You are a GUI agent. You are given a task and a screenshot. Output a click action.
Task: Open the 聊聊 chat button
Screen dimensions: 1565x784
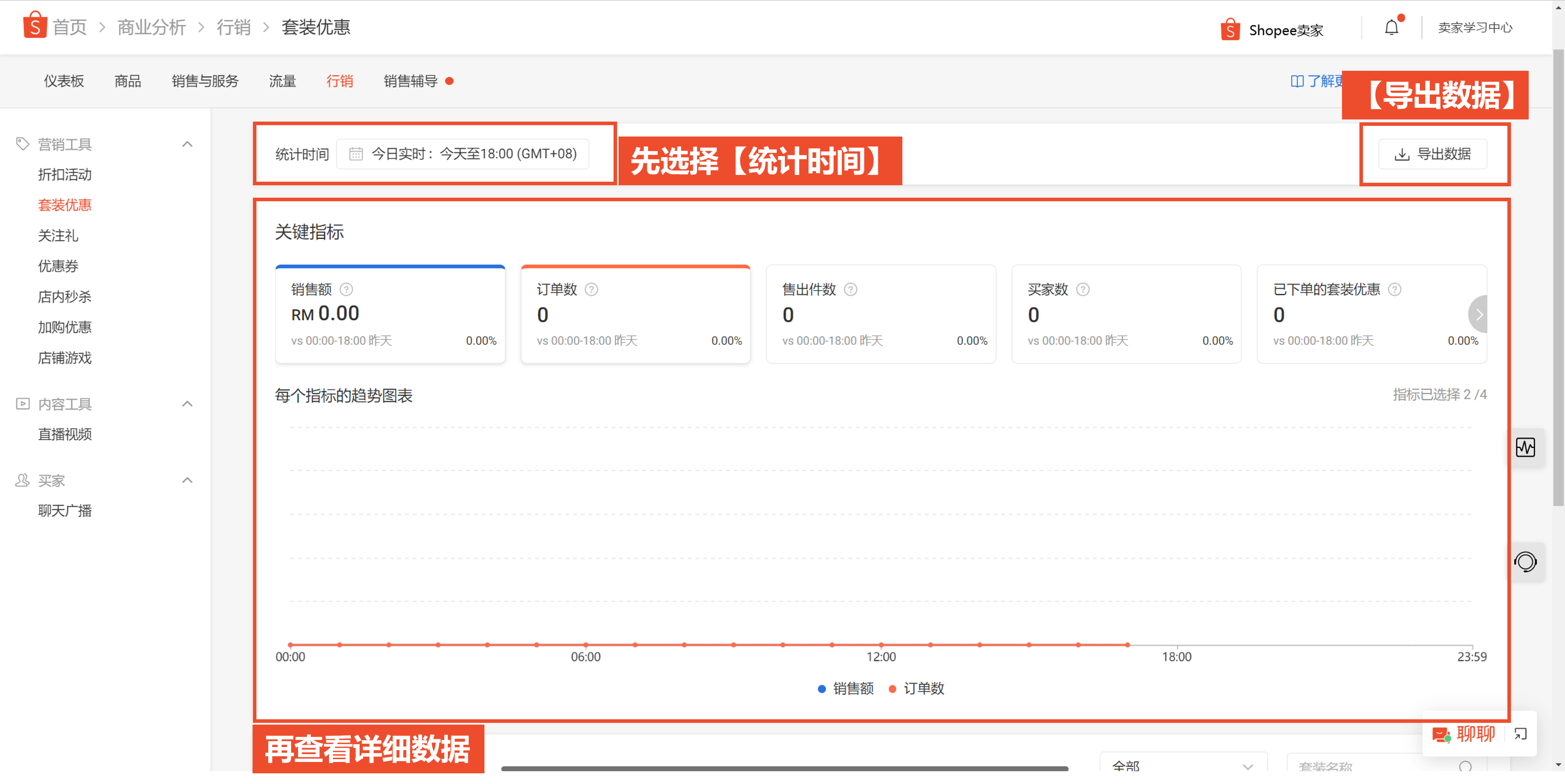[1464, 734]
